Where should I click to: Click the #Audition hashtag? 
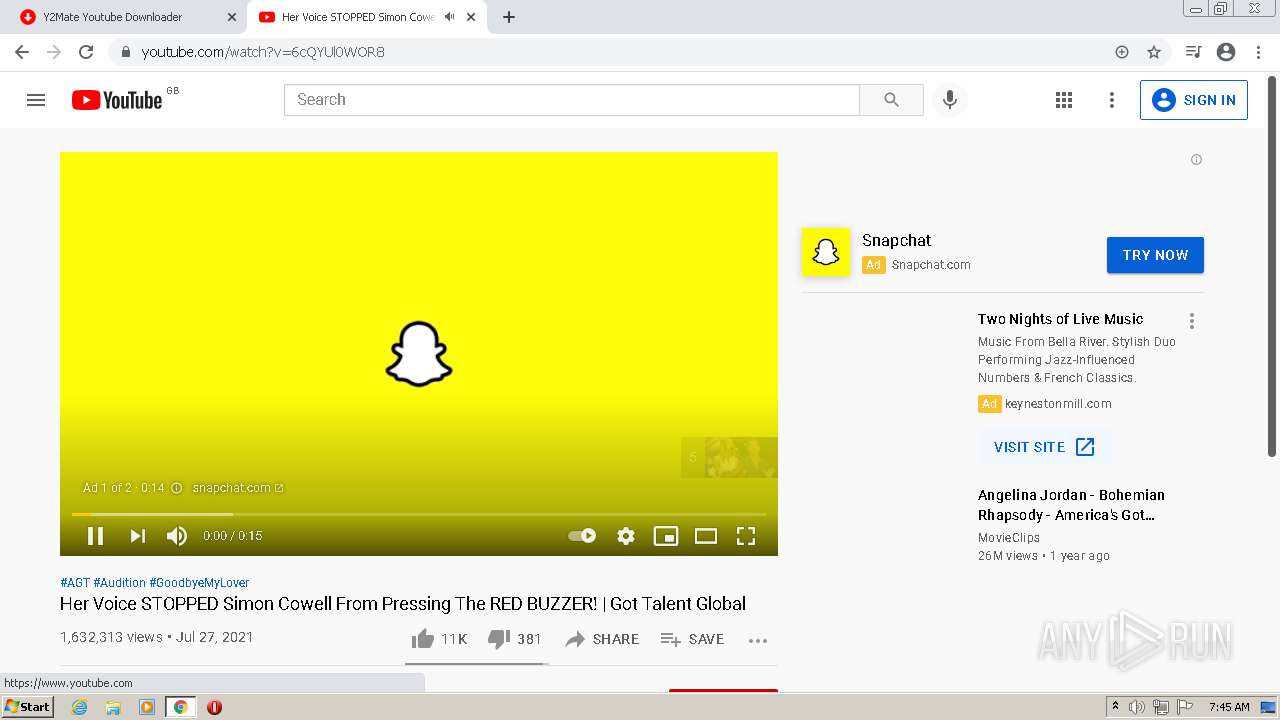pos(119,583)
